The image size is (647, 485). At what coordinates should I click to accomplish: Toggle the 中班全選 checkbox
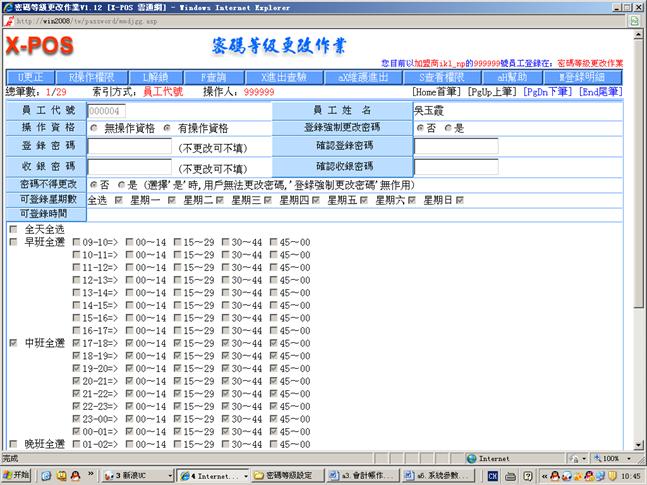click(x=12, y=343)
